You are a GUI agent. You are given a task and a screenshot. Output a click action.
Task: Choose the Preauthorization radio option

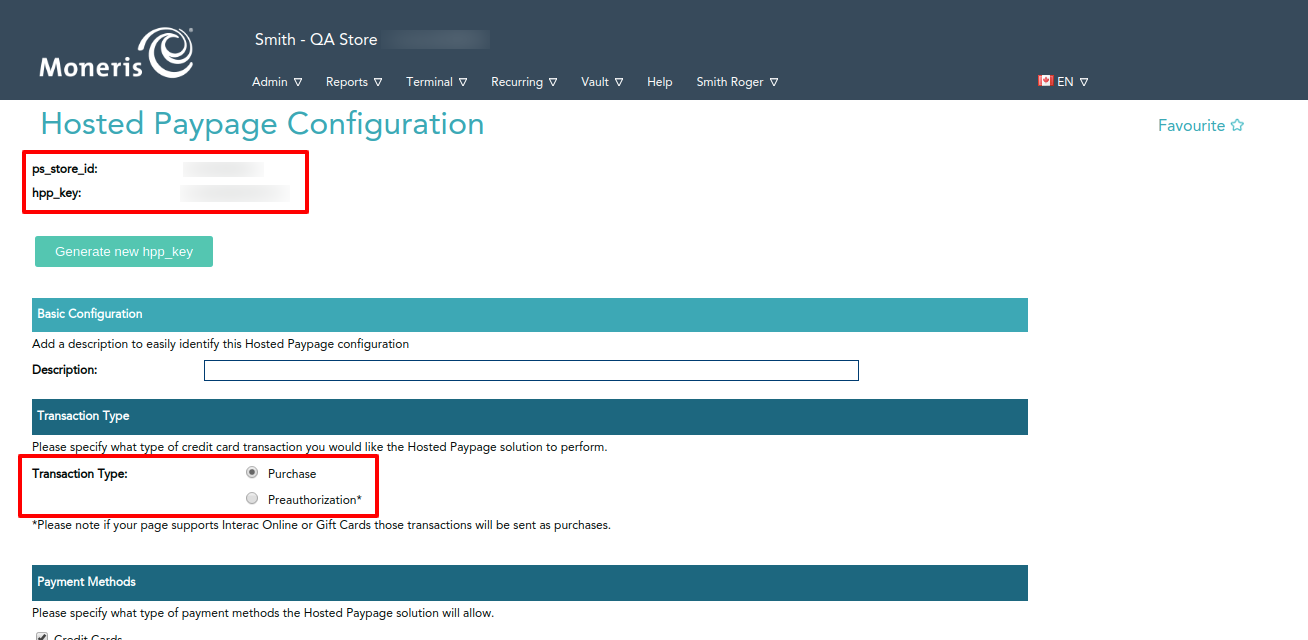click(252, 499)
